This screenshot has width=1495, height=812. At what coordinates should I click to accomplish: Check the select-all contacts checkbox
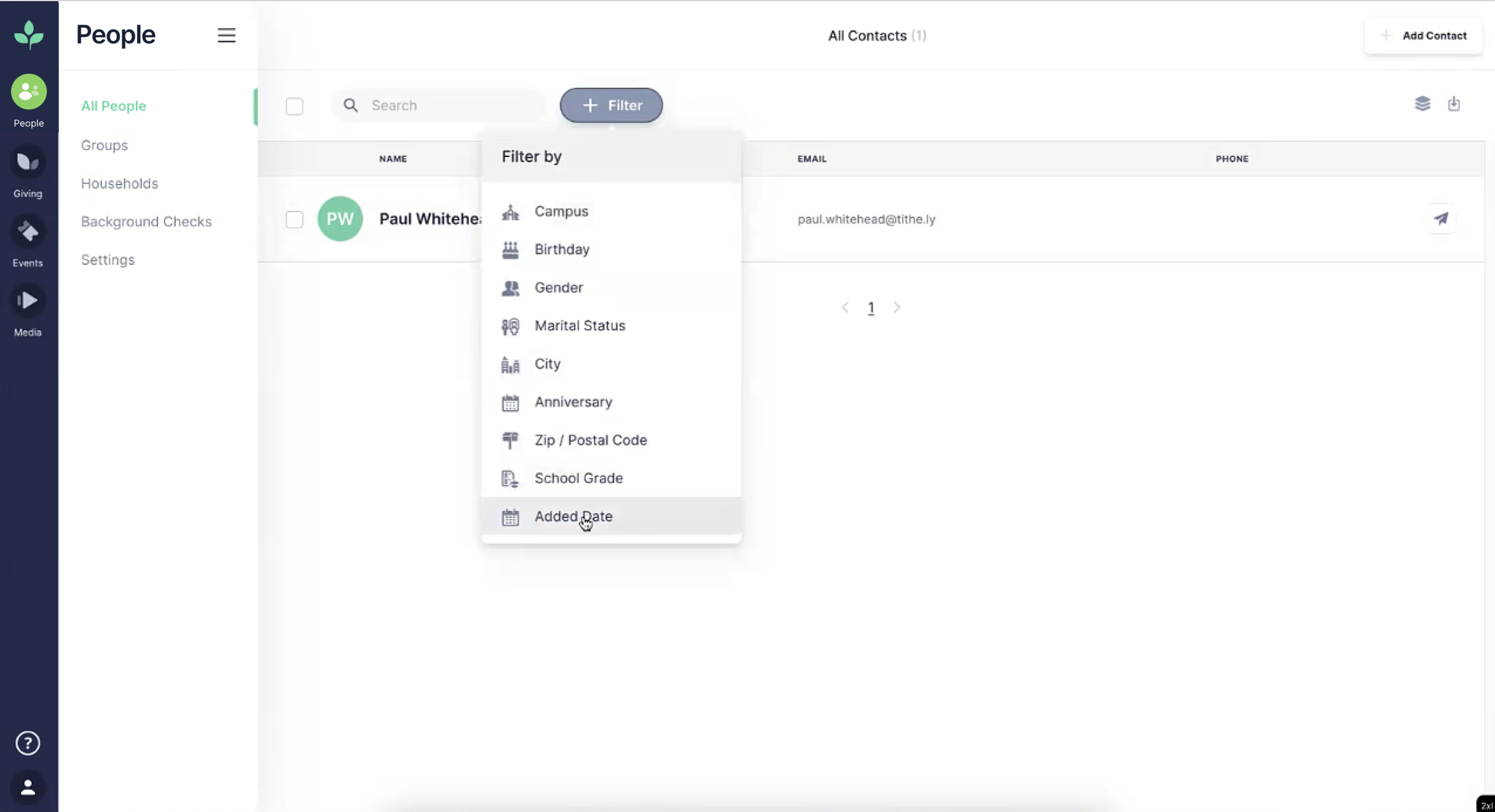pos(294,106)
